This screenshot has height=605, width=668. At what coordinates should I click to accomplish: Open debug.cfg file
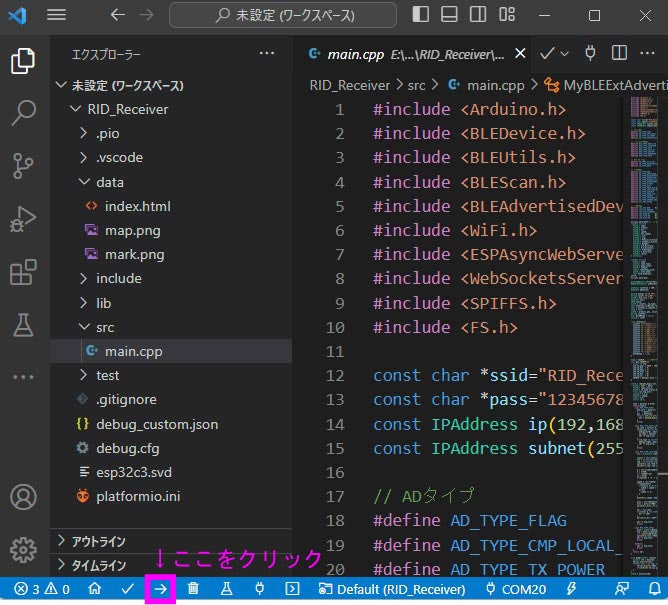(171, 449)
